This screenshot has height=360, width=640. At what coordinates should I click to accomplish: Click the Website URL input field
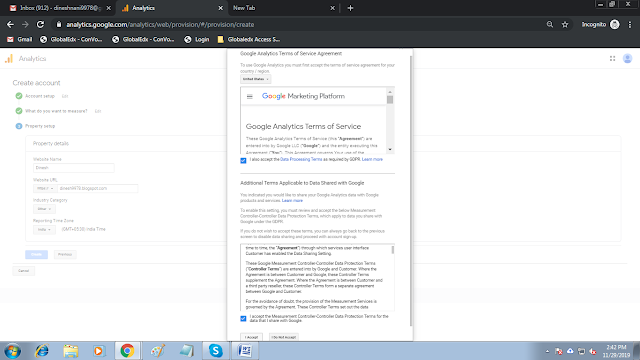[98, 188]
